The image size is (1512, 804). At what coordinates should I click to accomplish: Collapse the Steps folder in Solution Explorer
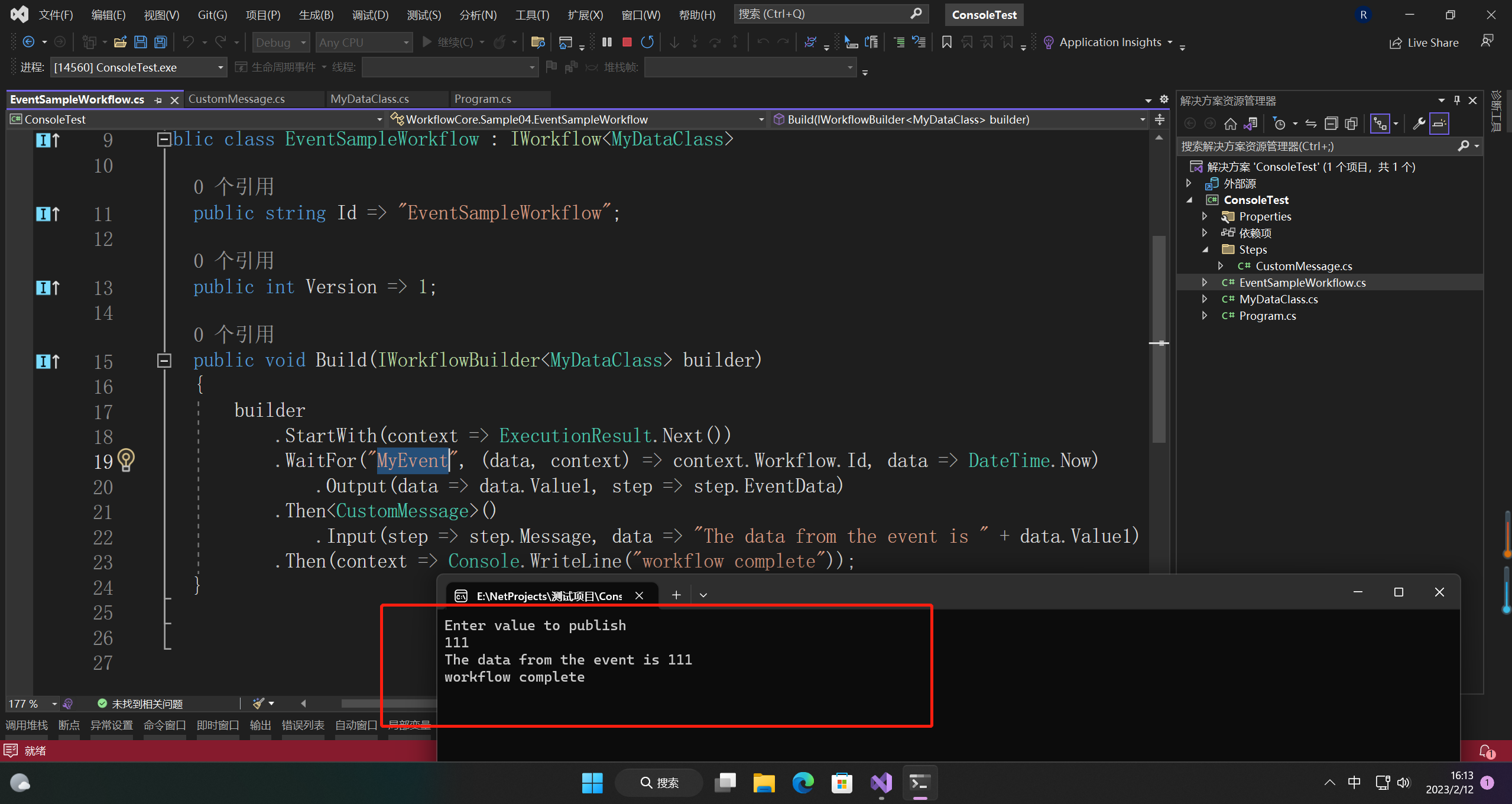tap(1206, 249)
